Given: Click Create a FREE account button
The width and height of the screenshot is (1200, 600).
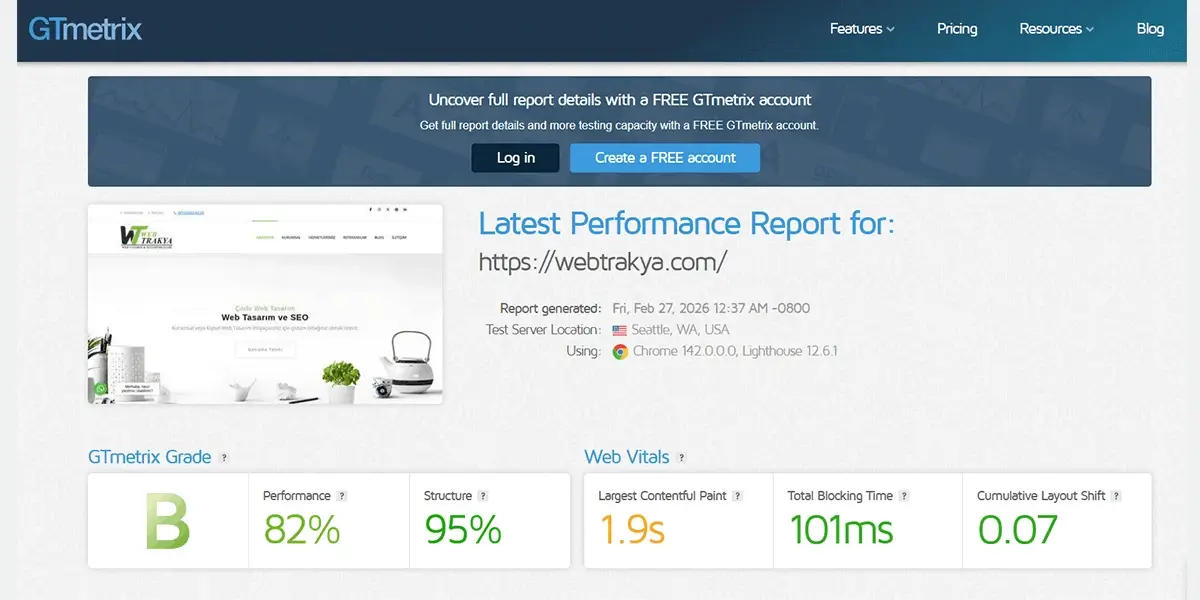Looking at the screenshot, I should [665, 158].
